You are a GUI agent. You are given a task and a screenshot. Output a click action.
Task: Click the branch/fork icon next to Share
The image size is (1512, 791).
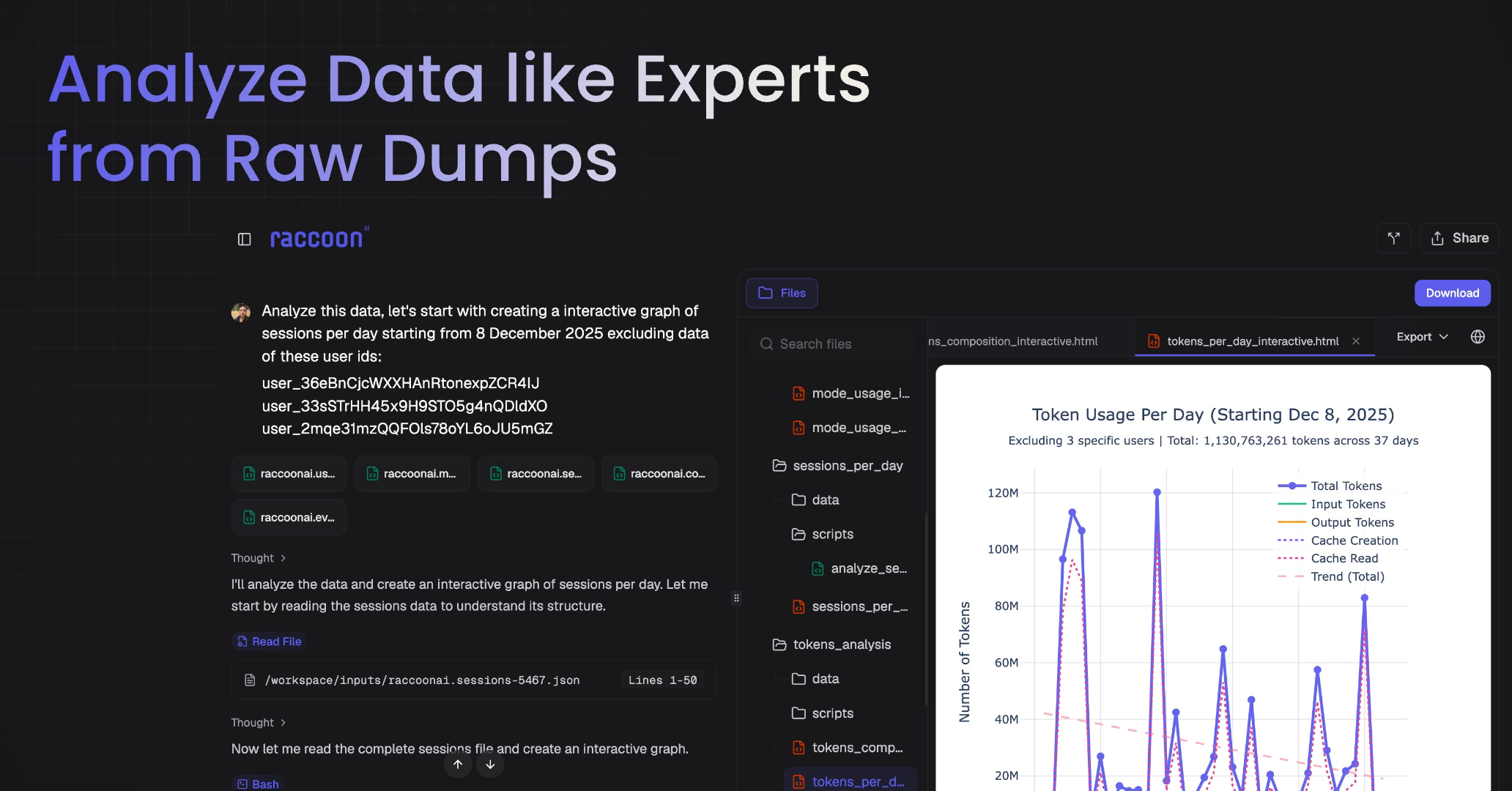click(x=1393, y=238)
